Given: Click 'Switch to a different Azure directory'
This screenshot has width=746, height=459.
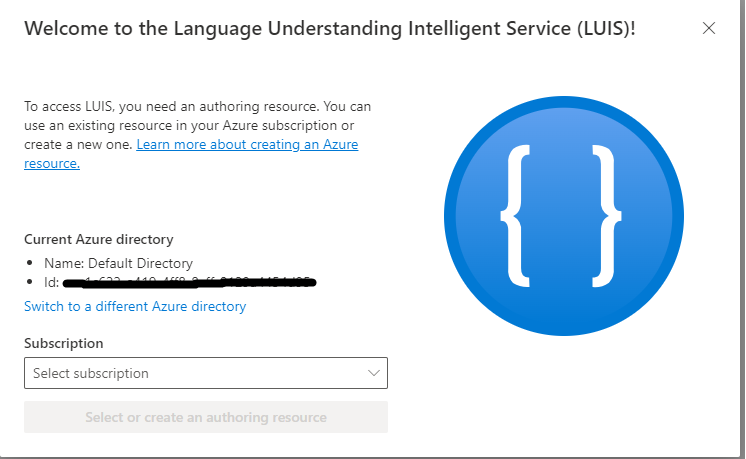Looking at the screenshot, I should tap(135, 306).
